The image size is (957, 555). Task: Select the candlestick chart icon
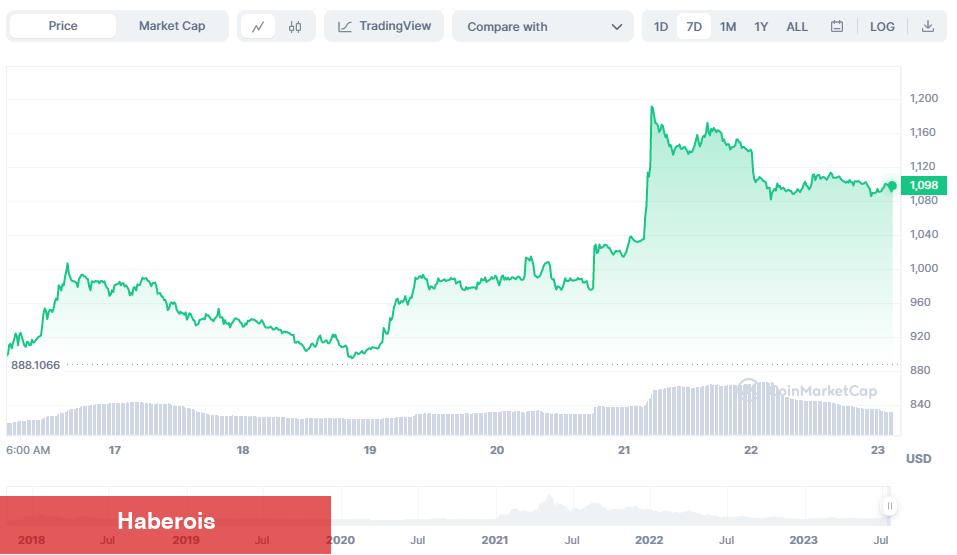(295, 26)
